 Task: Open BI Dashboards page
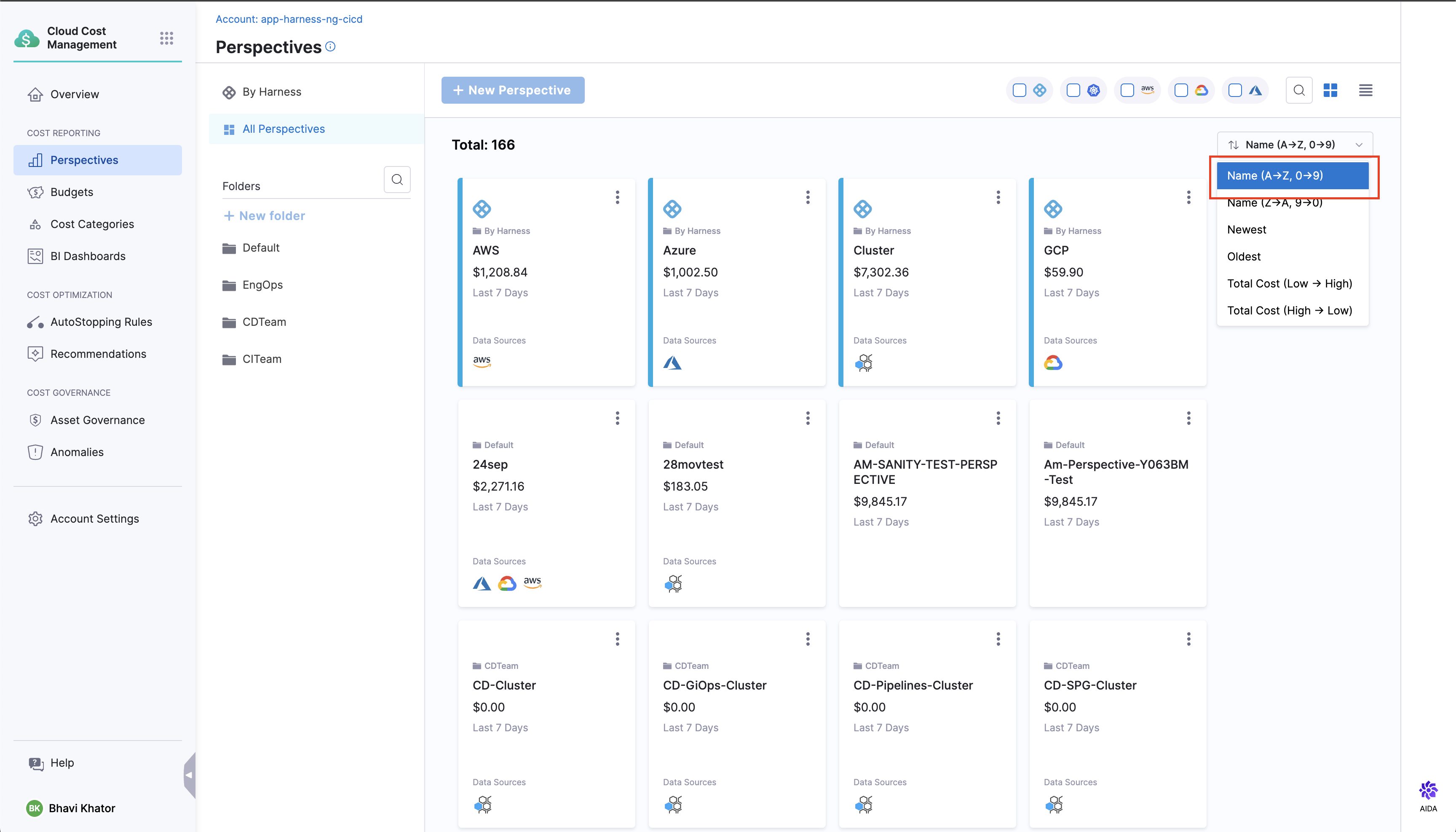(x=98, y=256)
